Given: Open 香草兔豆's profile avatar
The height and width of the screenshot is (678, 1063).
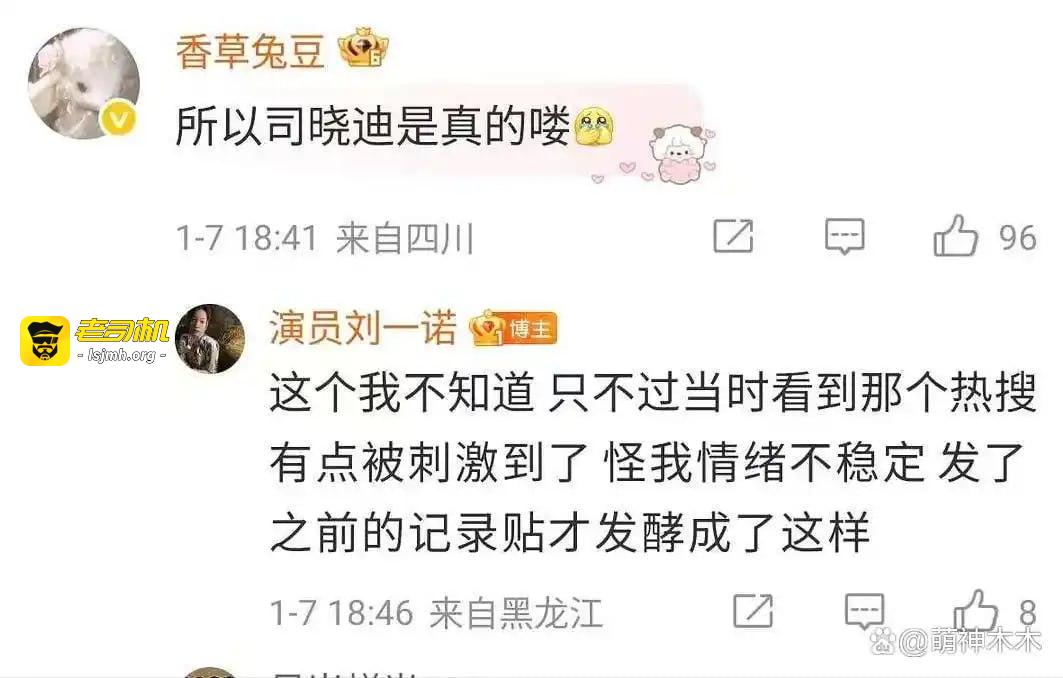Looking at the screenshot, I should 83,83.
